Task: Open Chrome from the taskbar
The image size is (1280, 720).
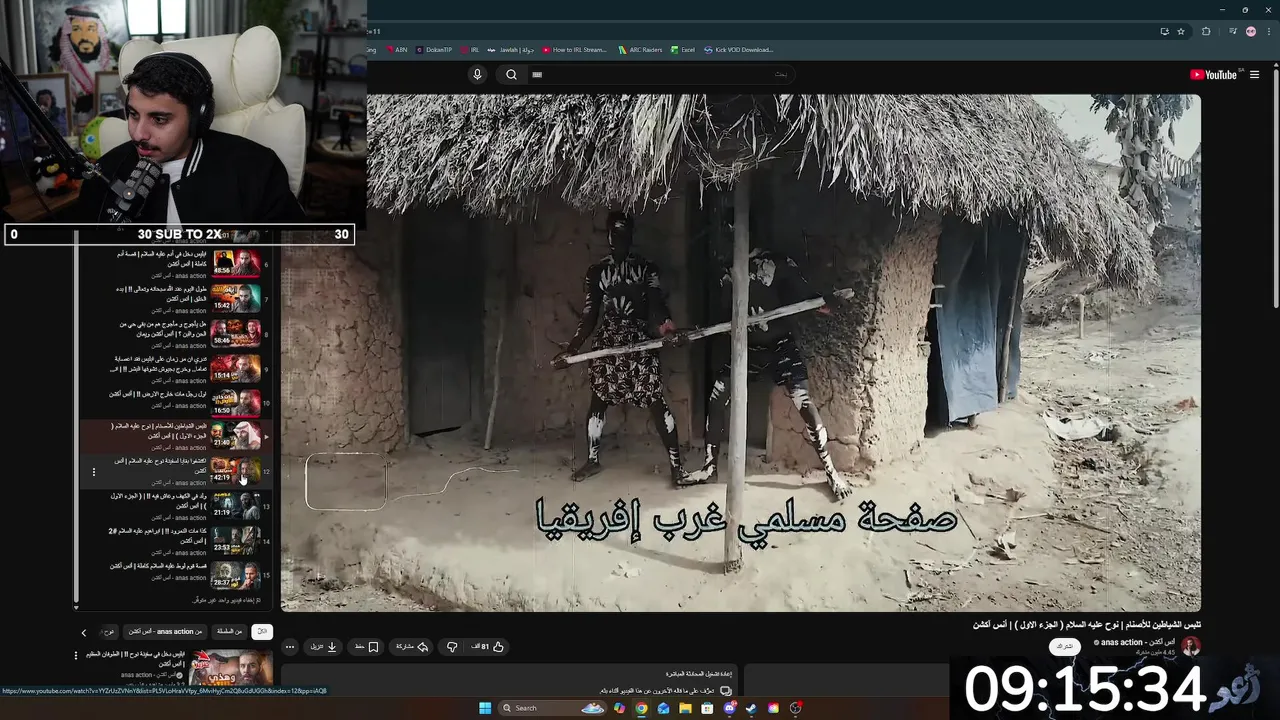Action: [x=641, y=708]
